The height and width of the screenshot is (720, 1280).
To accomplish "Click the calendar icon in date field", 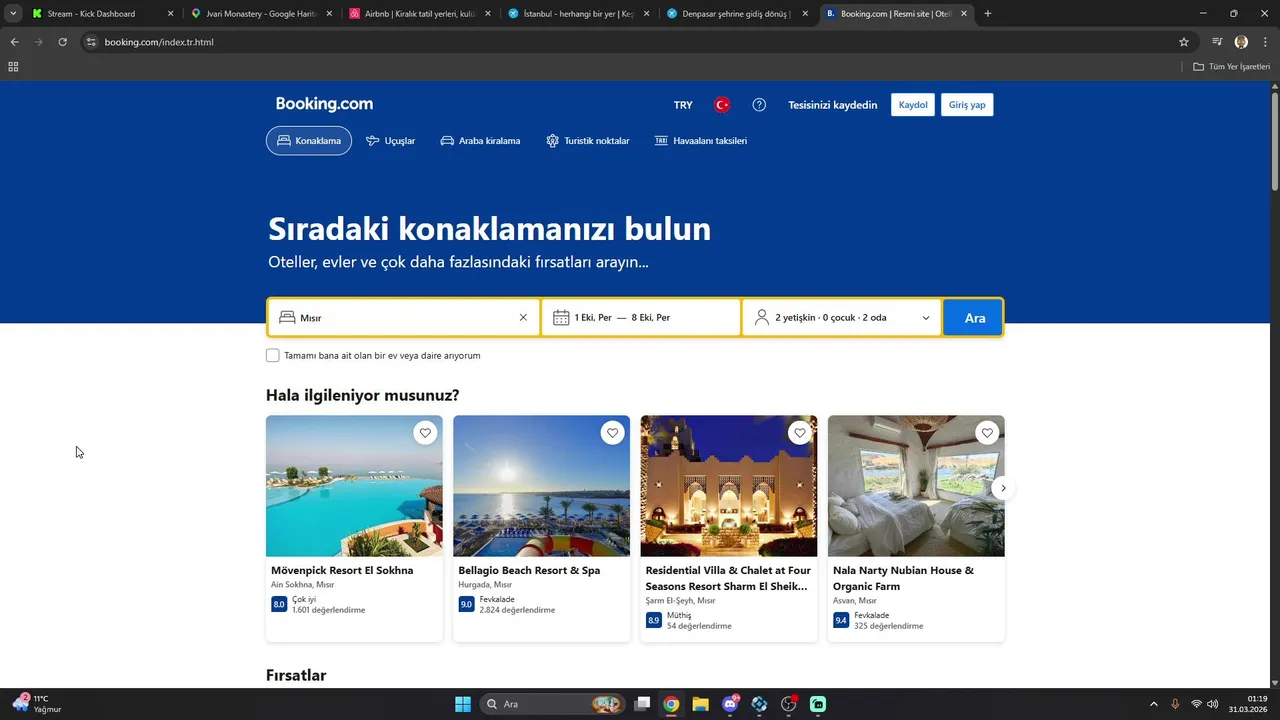I will coord(561,317).
